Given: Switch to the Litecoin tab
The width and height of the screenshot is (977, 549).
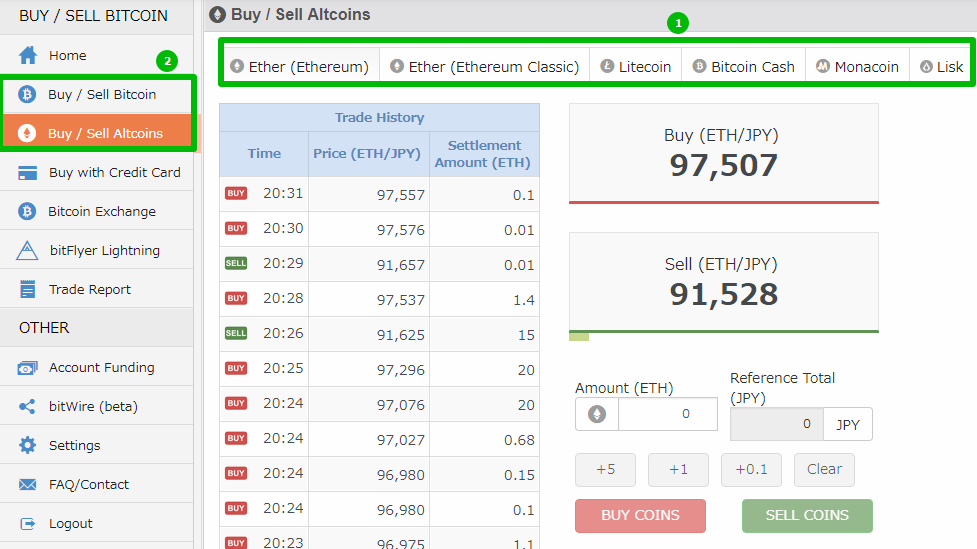Looking at the screenshot, I should point(636,67).
